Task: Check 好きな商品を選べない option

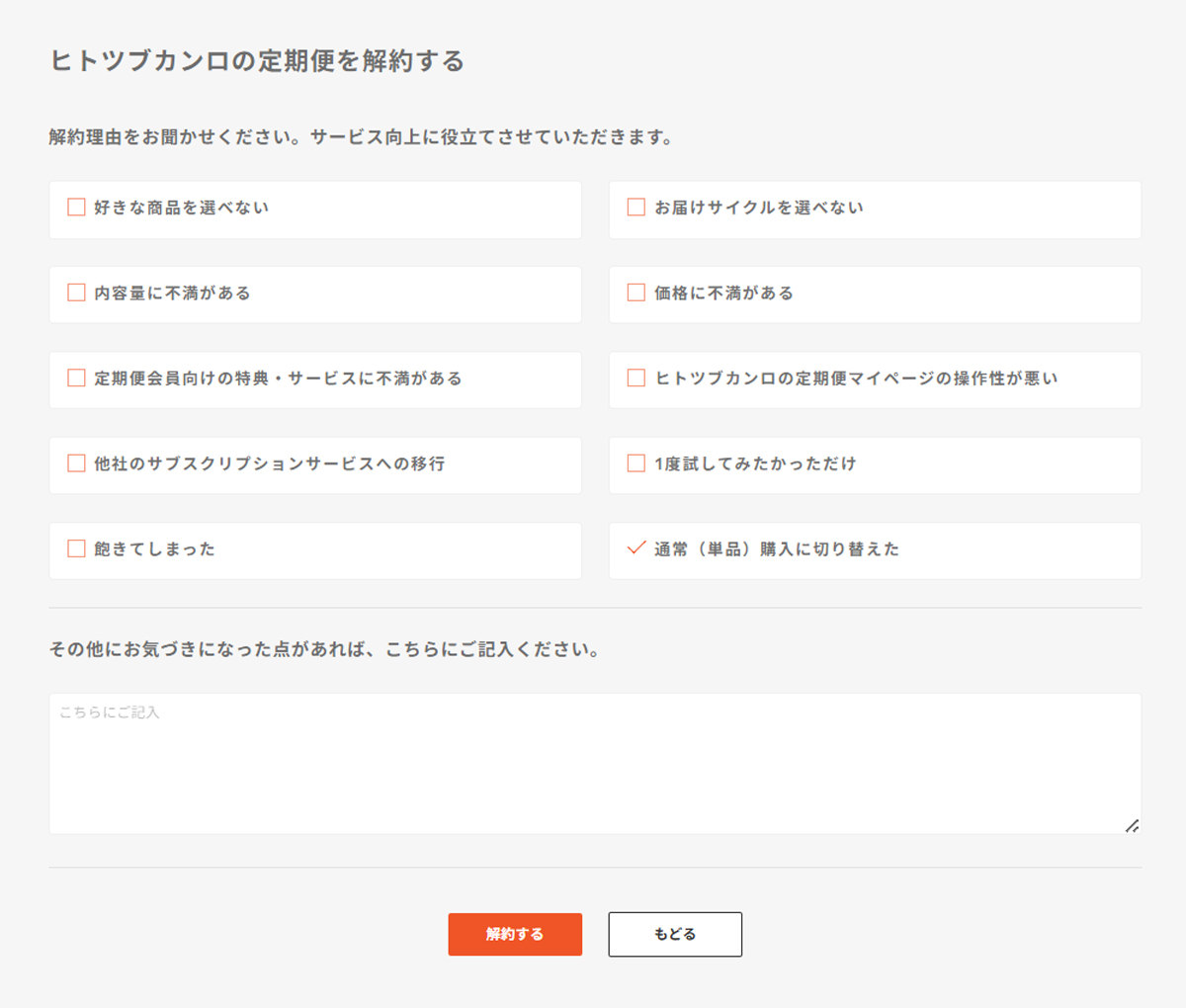Action: pyautogui.click(x=76, y=208)
